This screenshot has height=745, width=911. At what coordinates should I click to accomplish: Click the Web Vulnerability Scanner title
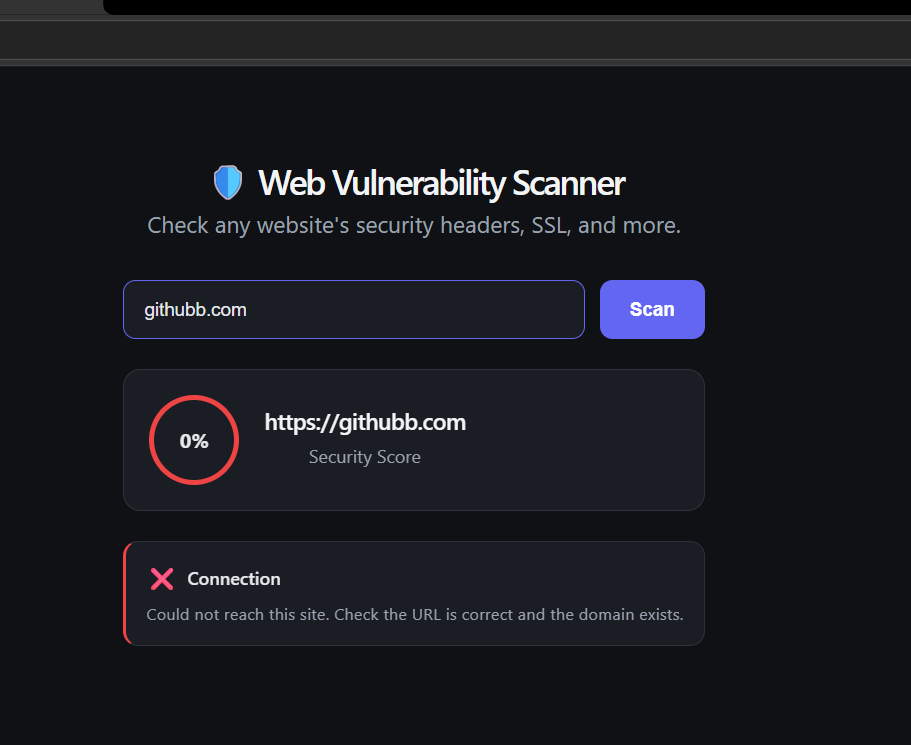tap(442, 183)
